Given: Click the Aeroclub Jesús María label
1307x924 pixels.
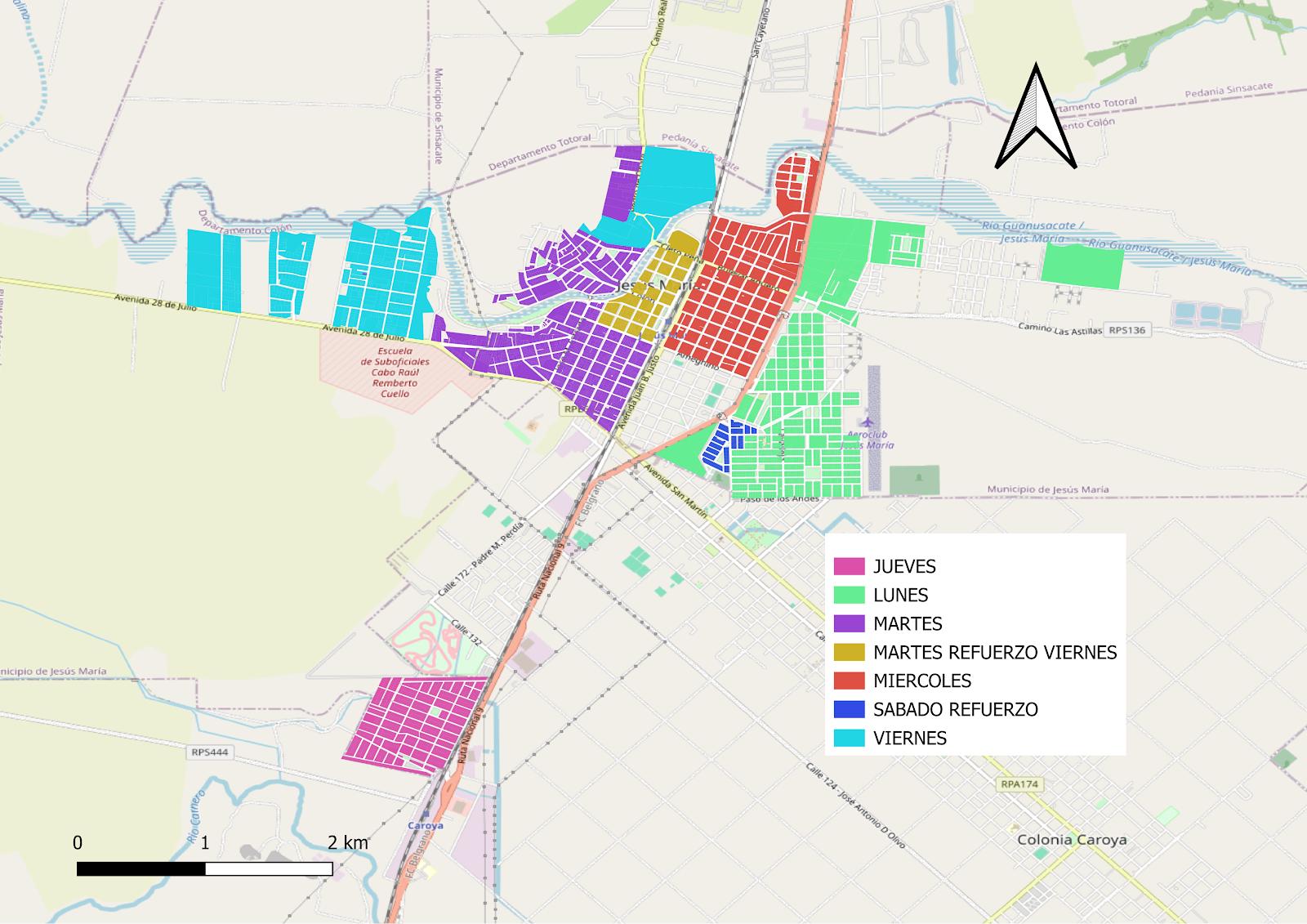Looking at the screenshot, I should click(869, 440).
